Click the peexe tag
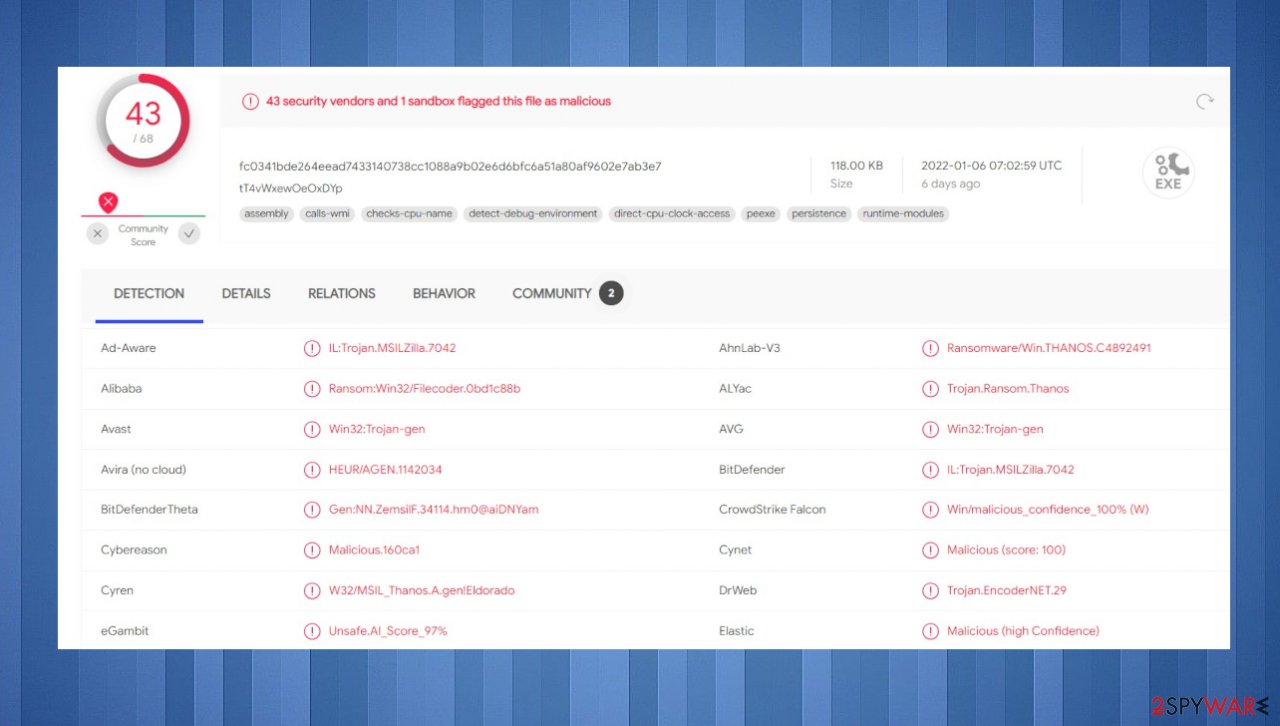This screenshot has width=1280, height=726. coord(761,214)
